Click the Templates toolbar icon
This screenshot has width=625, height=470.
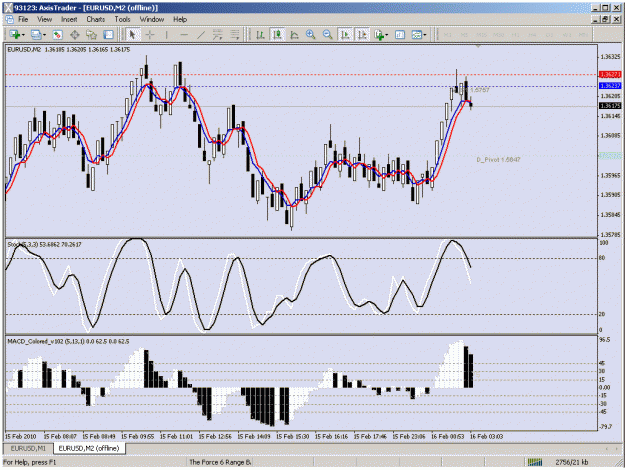click(417, 35)
